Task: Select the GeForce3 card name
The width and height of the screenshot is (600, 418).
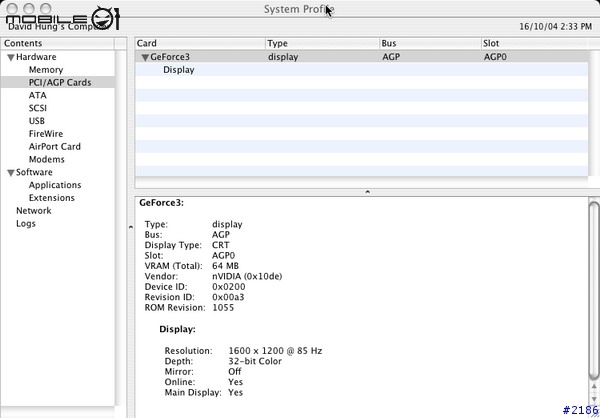Action: 170,57
